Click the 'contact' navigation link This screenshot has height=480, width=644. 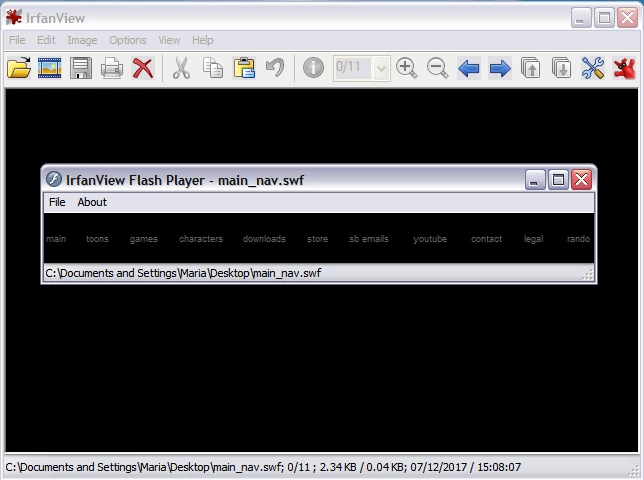(486, 239)
